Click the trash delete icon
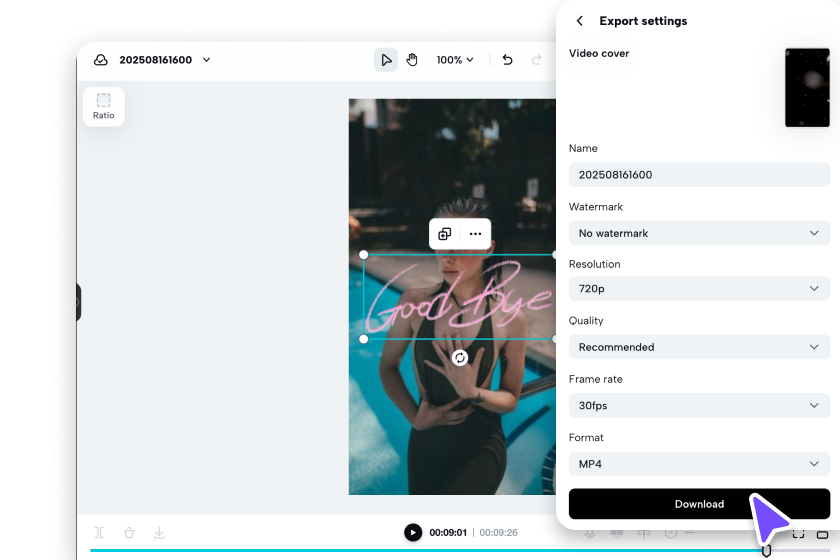The height and width of the screenshot is (560, 840). 129,533
